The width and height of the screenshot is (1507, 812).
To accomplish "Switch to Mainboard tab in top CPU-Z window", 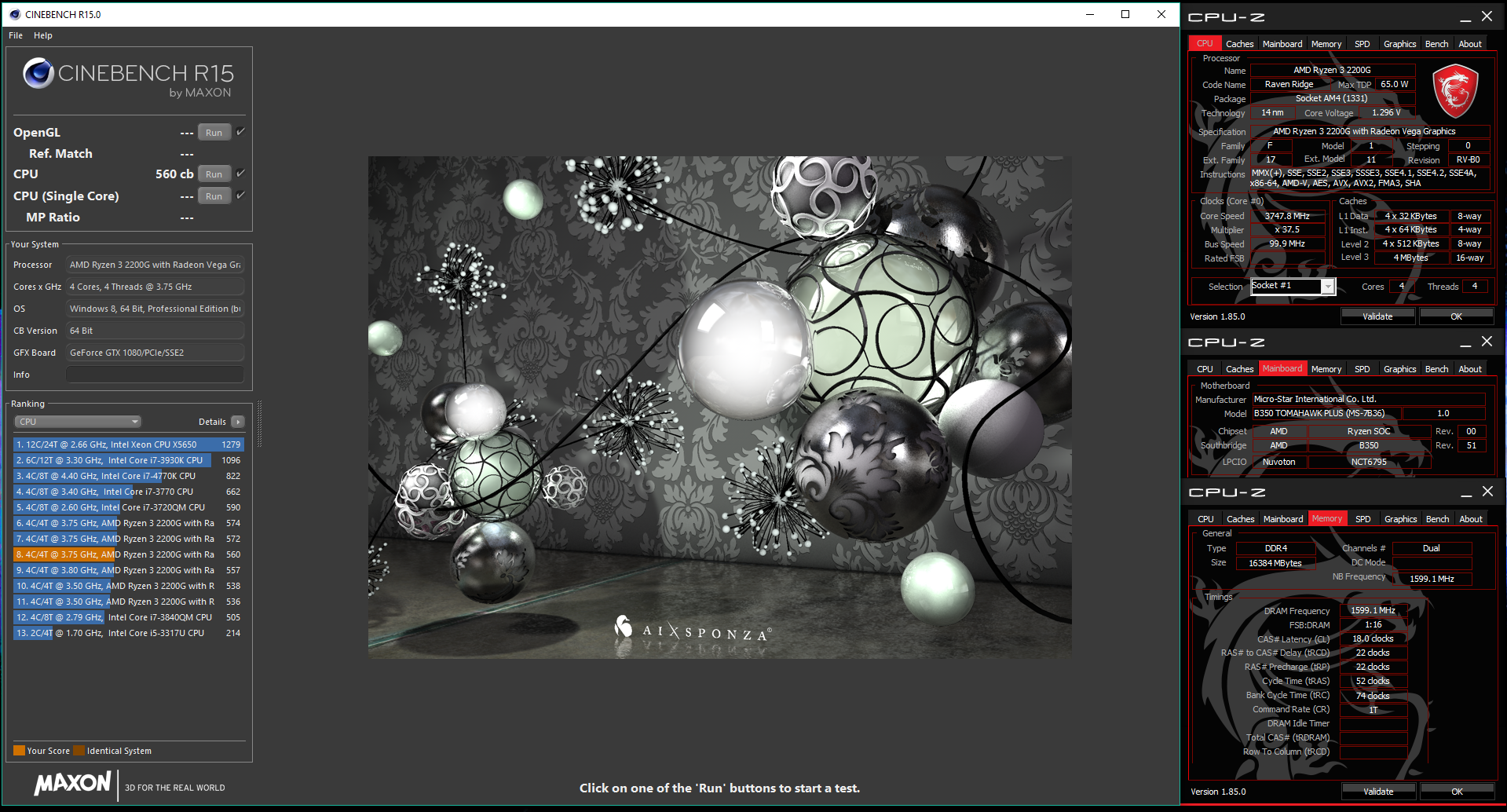I will point(1282,44).
